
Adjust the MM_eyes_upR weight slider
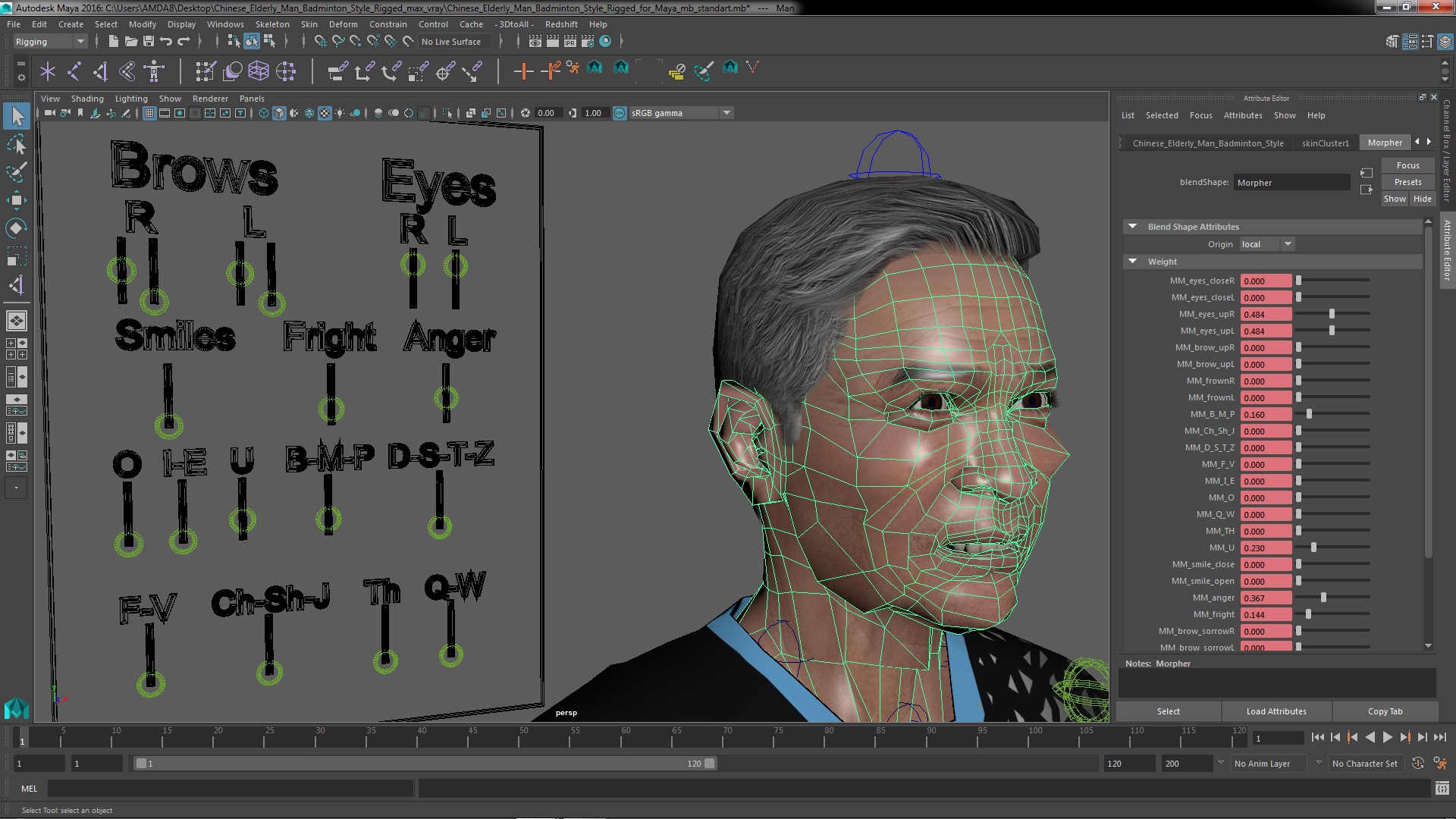click(1332, 314)
